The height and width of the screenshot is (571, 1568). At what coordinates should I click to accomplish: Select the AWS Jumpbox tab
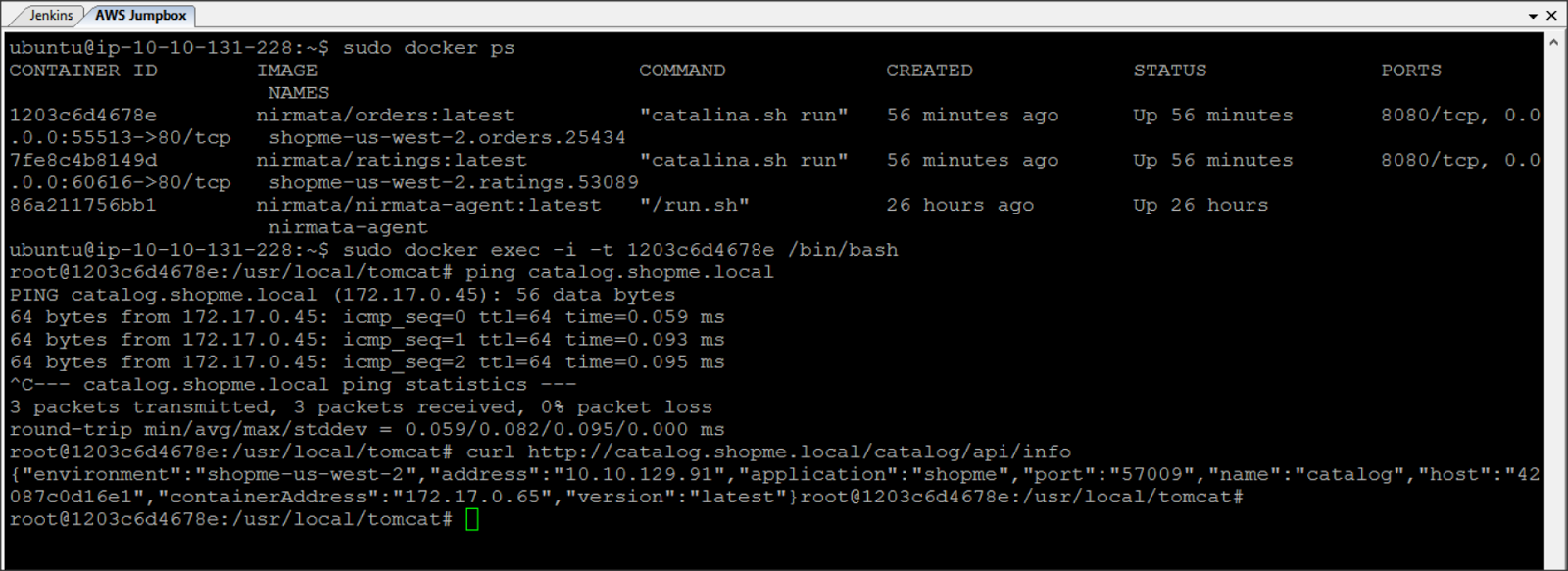(139, 16)
